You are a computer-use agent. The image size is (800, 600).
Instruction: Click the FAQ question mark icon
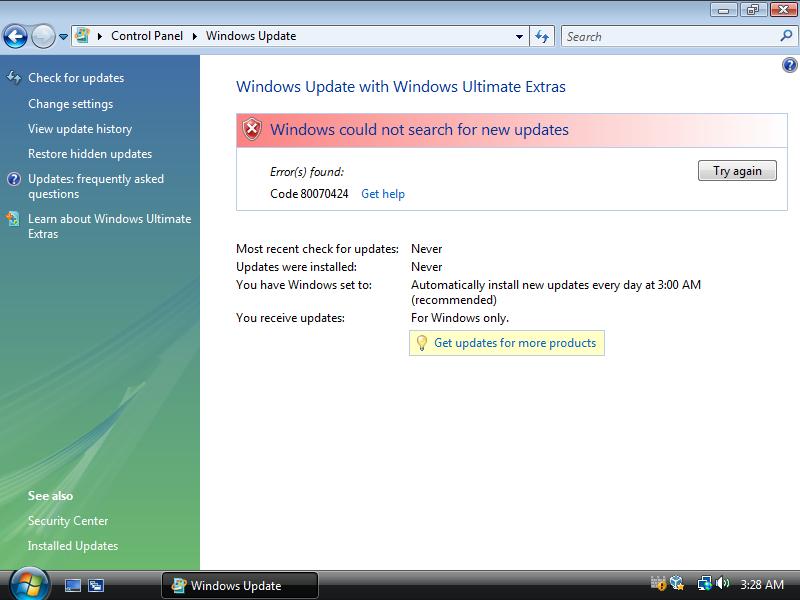[x=14, y=179]
